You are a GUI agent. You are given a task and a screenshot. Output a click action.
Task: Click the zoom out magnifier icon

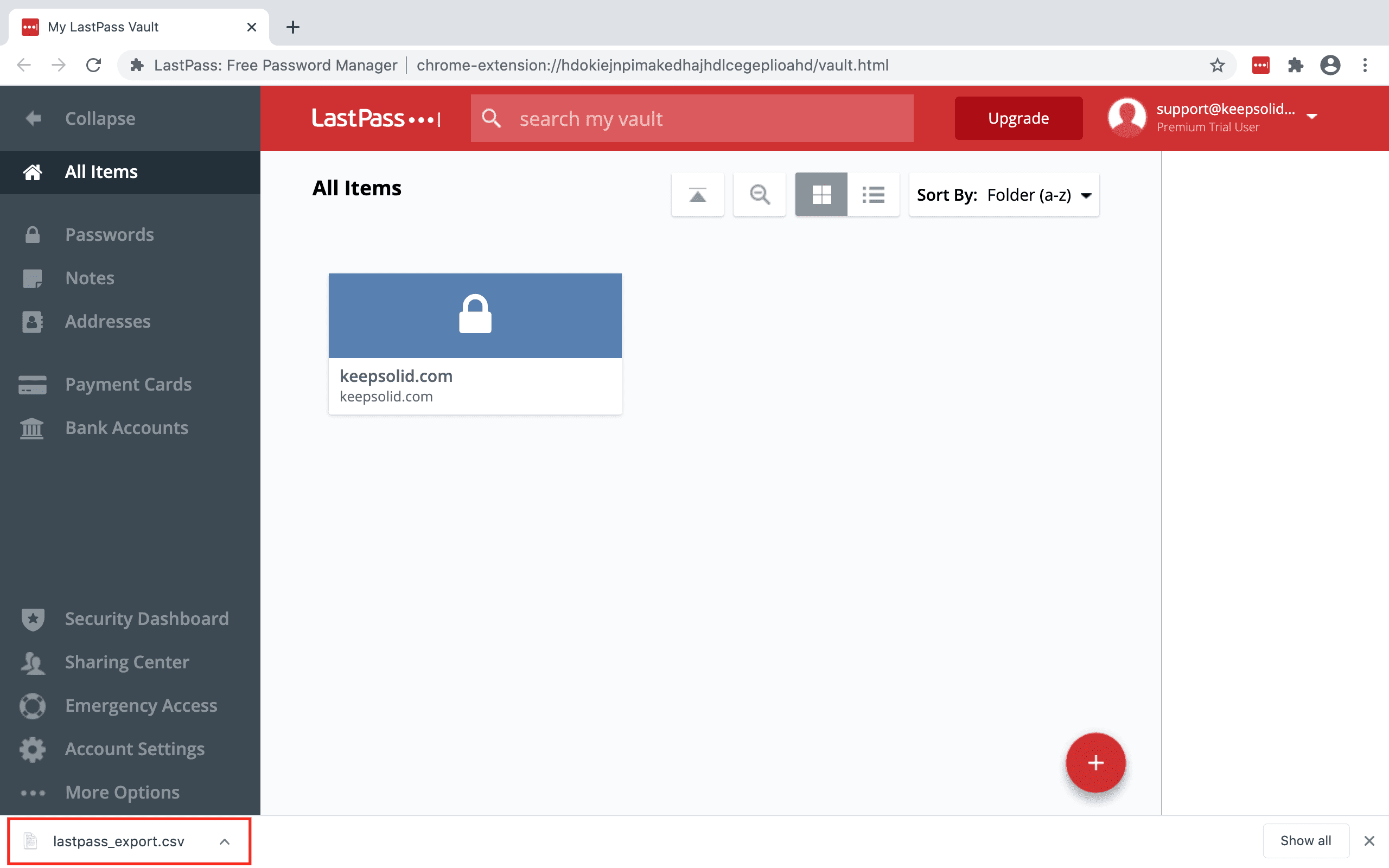(x=760, y=195)
